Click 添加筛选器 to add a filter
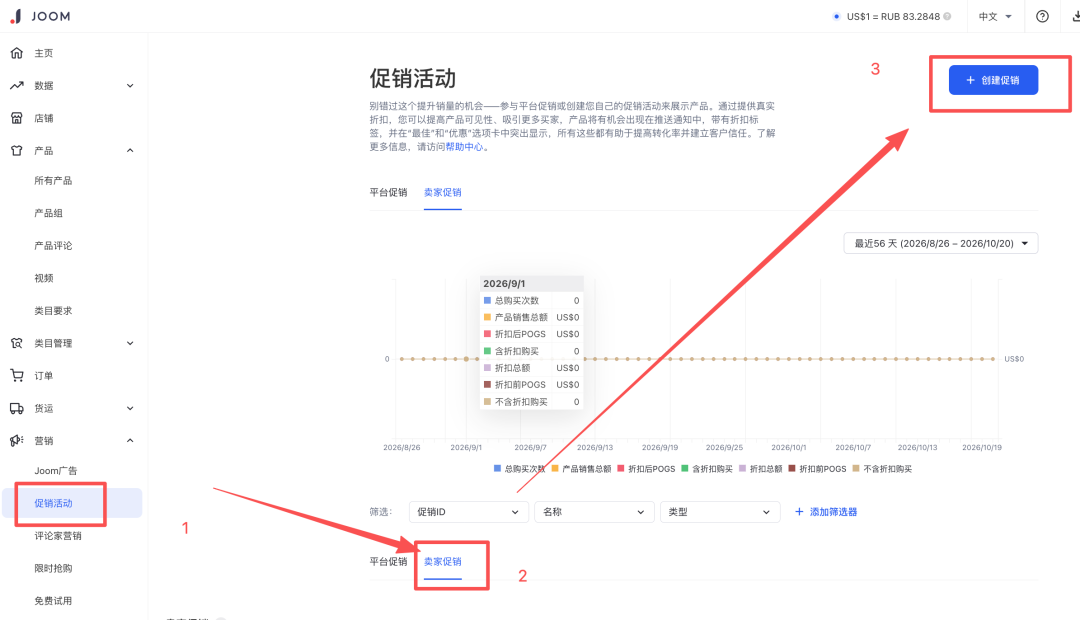 pos(826,512)
